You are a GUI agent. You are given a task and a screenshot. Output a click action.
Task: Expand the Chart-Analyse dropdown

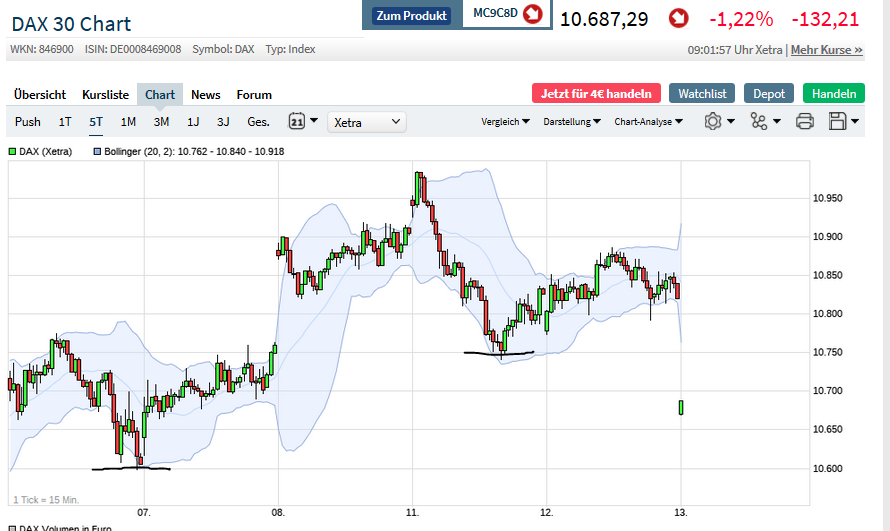coord(648,122)
